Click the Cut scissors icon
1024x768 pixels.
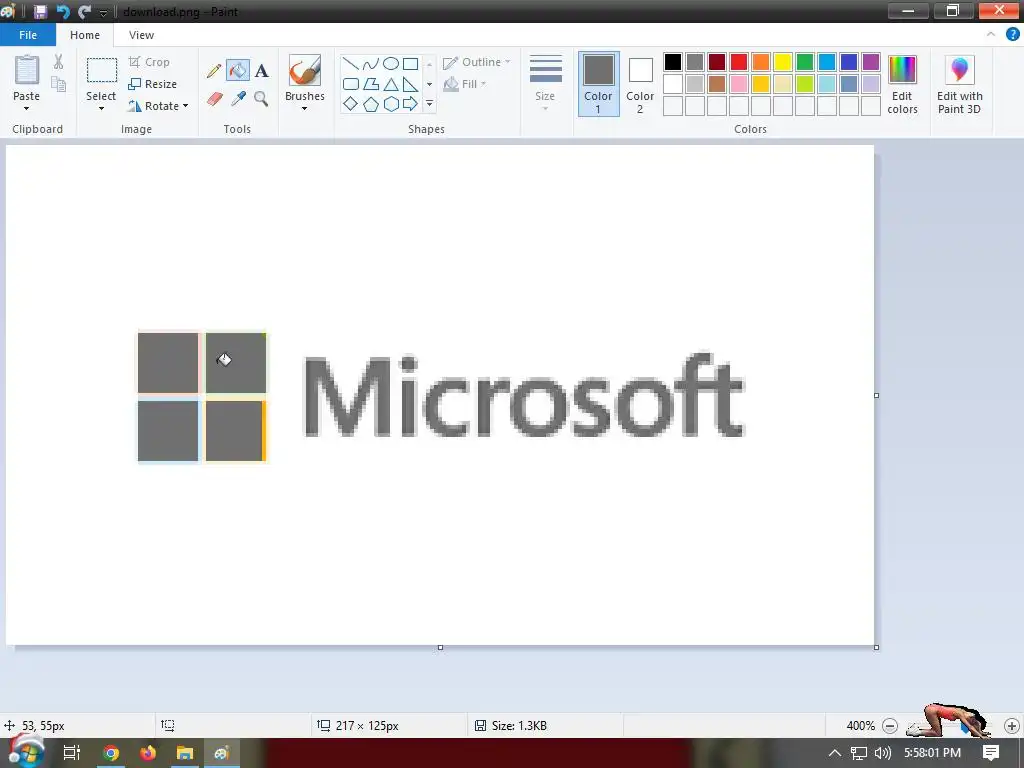(x=58, y=62)
